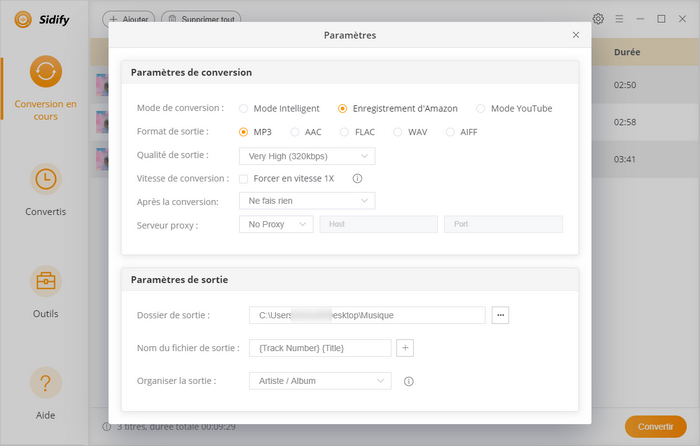700x446 pixels.
Task: Click the info icon beside Forcer en vitesse 1X
Action: click(x=357, y=179)
